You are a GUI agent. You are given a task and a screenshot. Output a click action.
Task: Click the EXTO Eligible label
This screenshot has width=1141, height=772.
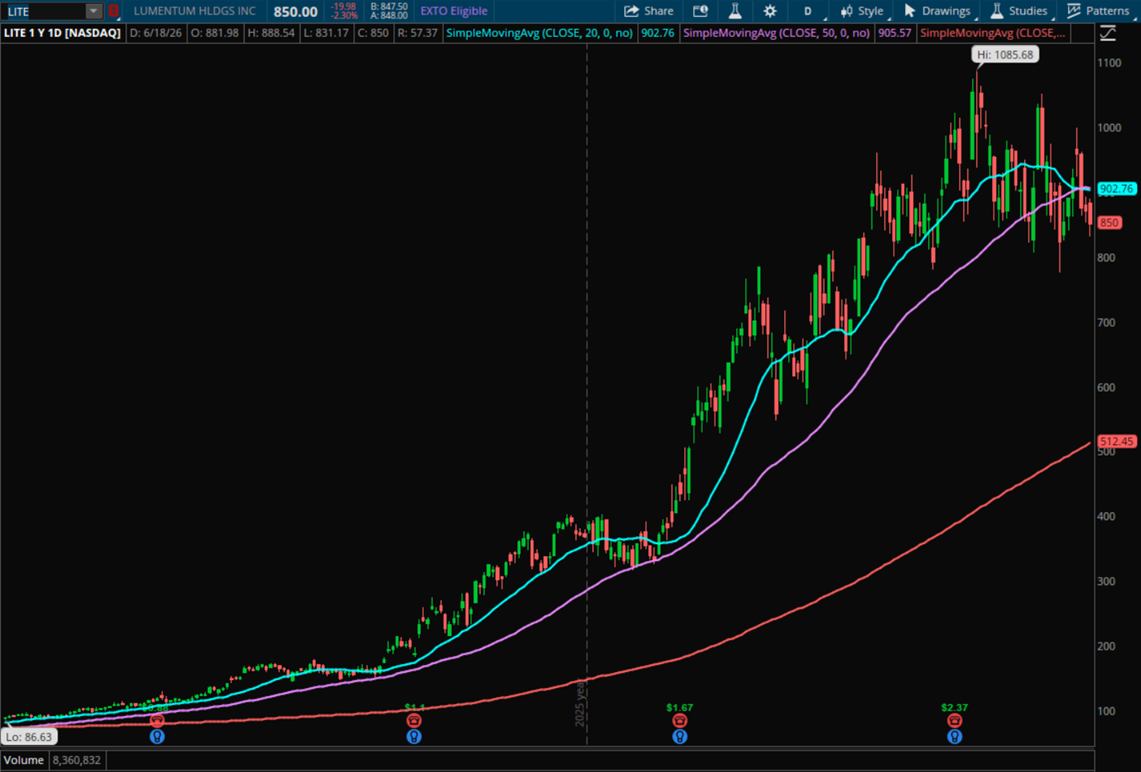coord(453,11)
